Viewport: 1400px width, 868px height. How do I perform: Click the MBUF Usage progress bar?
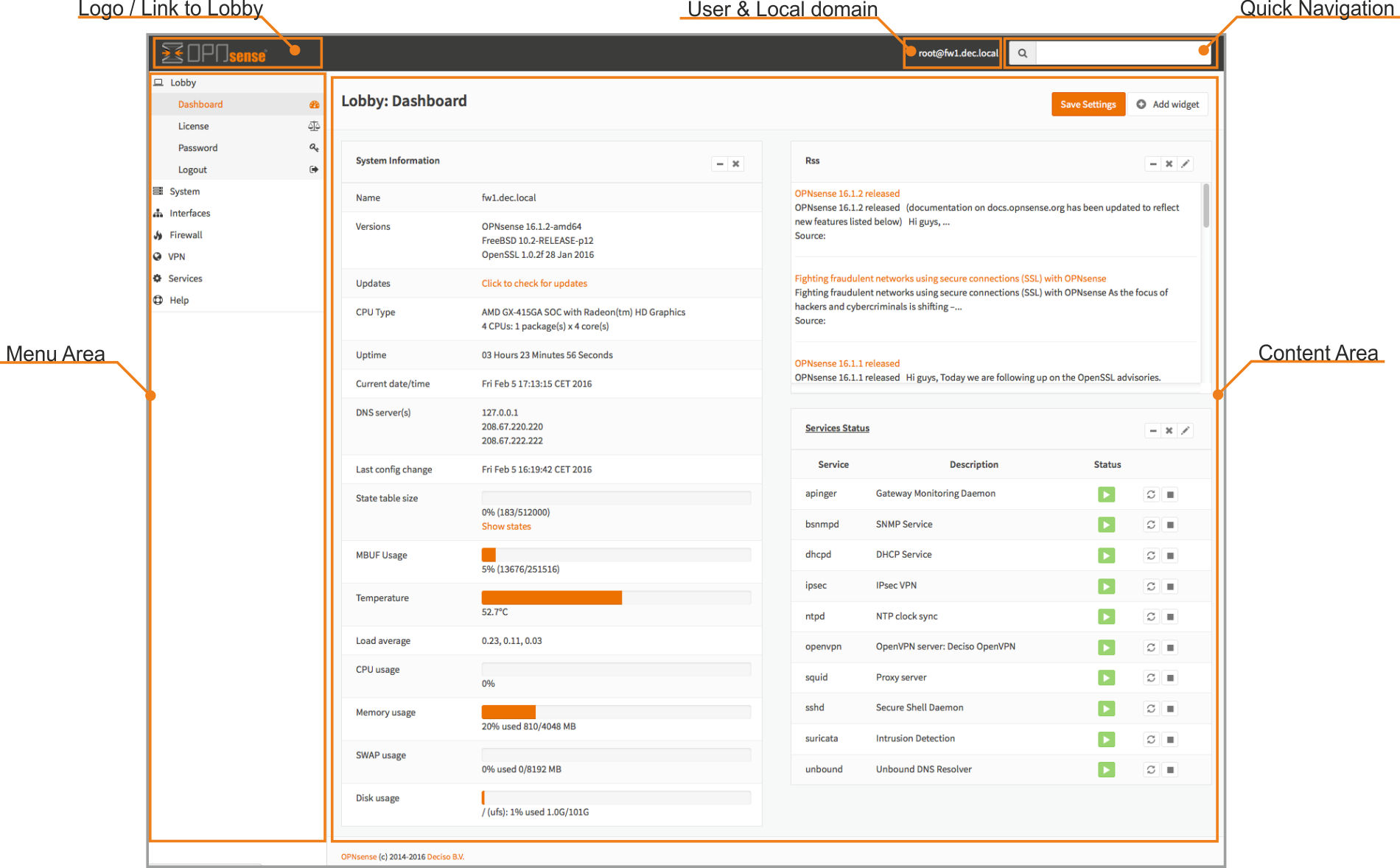(x=616, y=555)
